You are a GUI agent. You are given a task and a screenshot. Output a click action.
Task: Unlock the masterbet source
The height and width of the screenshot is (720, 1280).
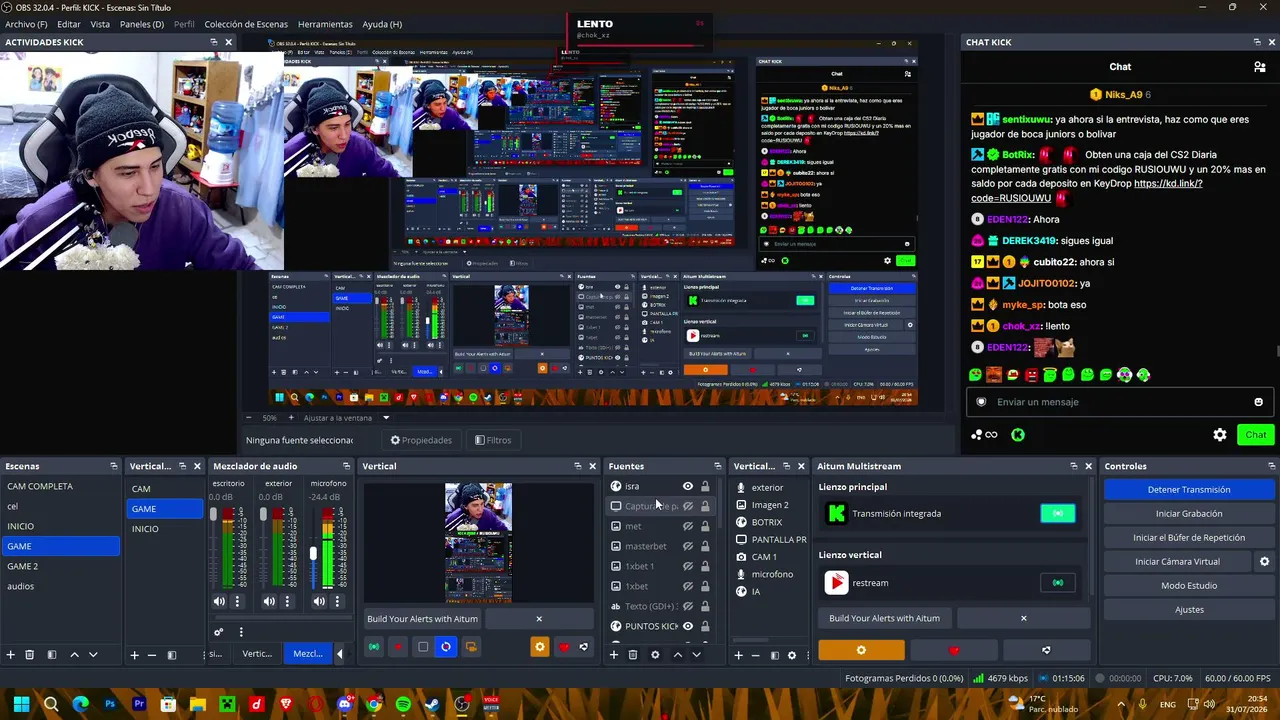tap(705, 546)
